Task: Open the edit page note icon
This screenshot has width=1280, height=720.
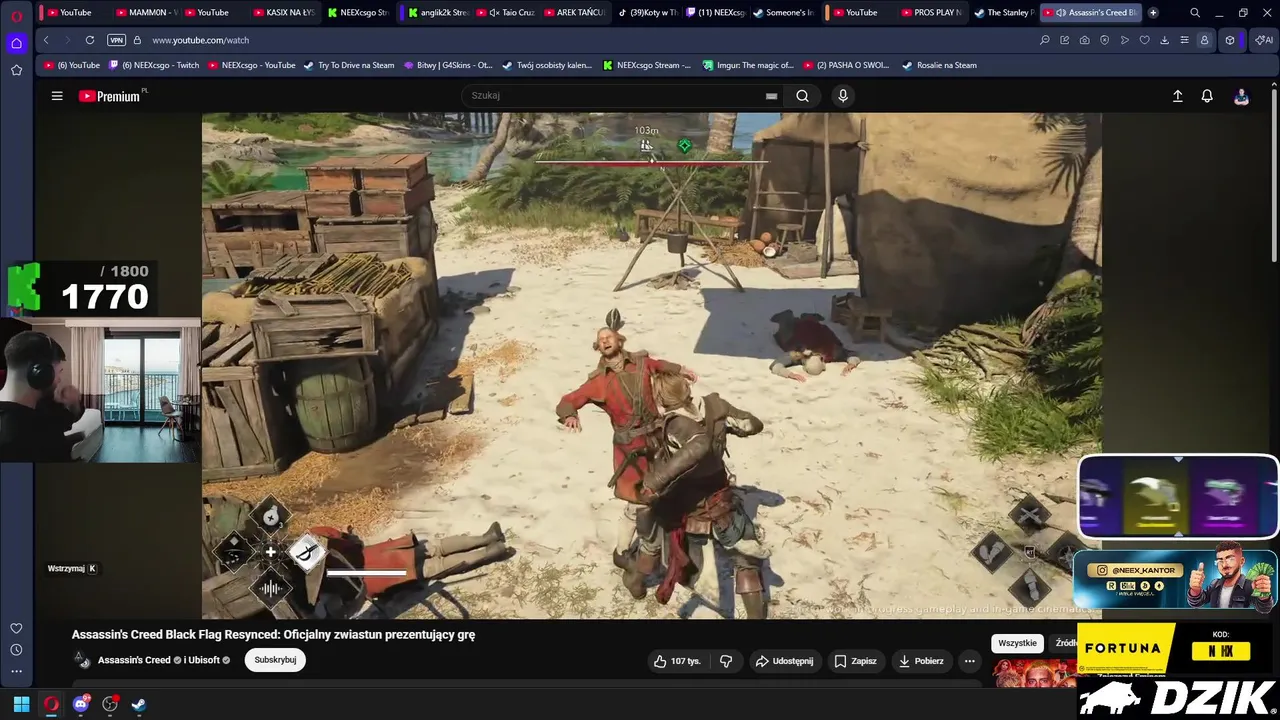Action: (x=1065, y=40)
